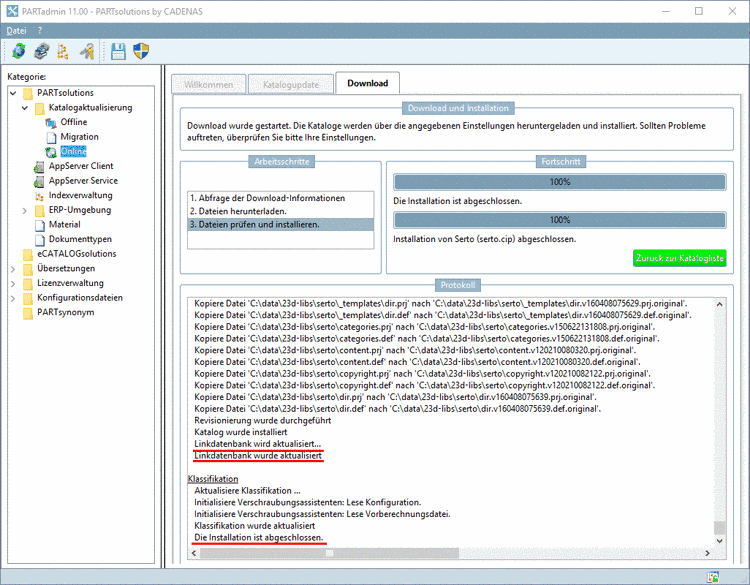Viewport: 750px width, 585px height.
Task: Click Protokoll scroll right arrow
Action: pyautogui.click(x=707, y=553)
